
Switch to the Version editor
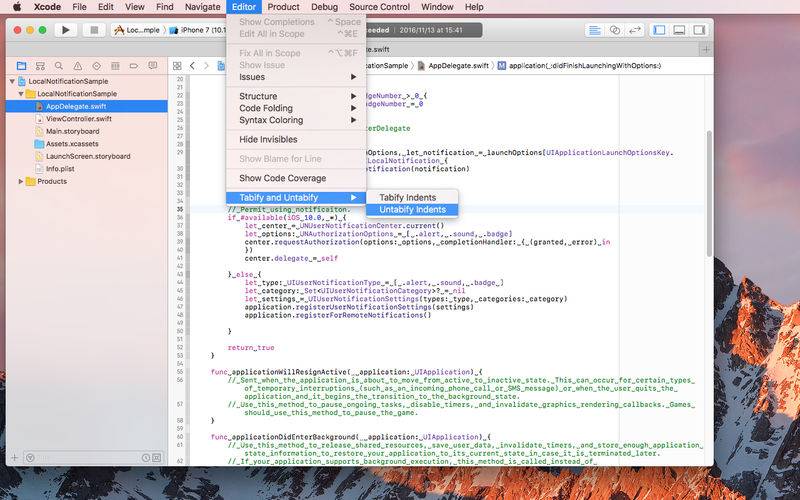pos(634,30)
